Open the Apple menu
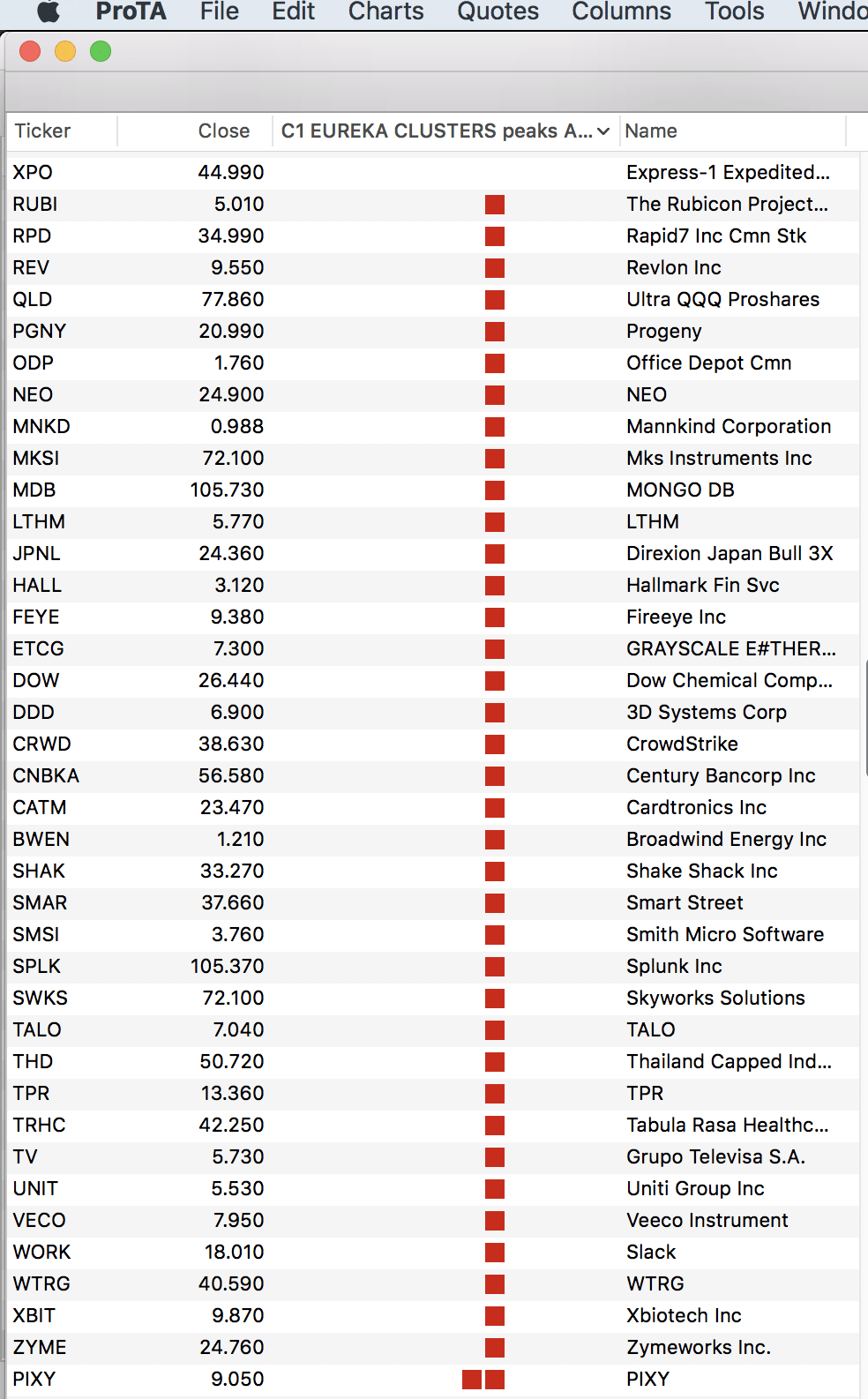This screenshot has width=868, height=1399. click(x=49, y=11)
